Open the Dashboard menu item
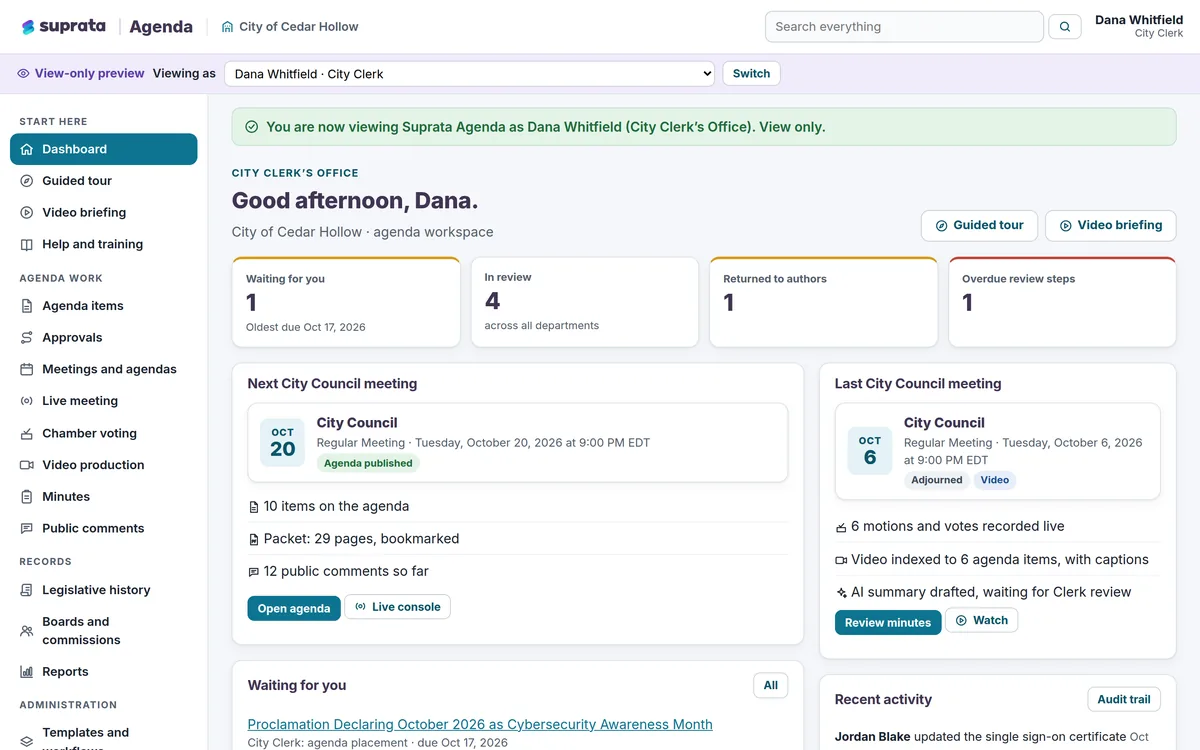The height and width of the screenshot is (750, 1200). 104,149
